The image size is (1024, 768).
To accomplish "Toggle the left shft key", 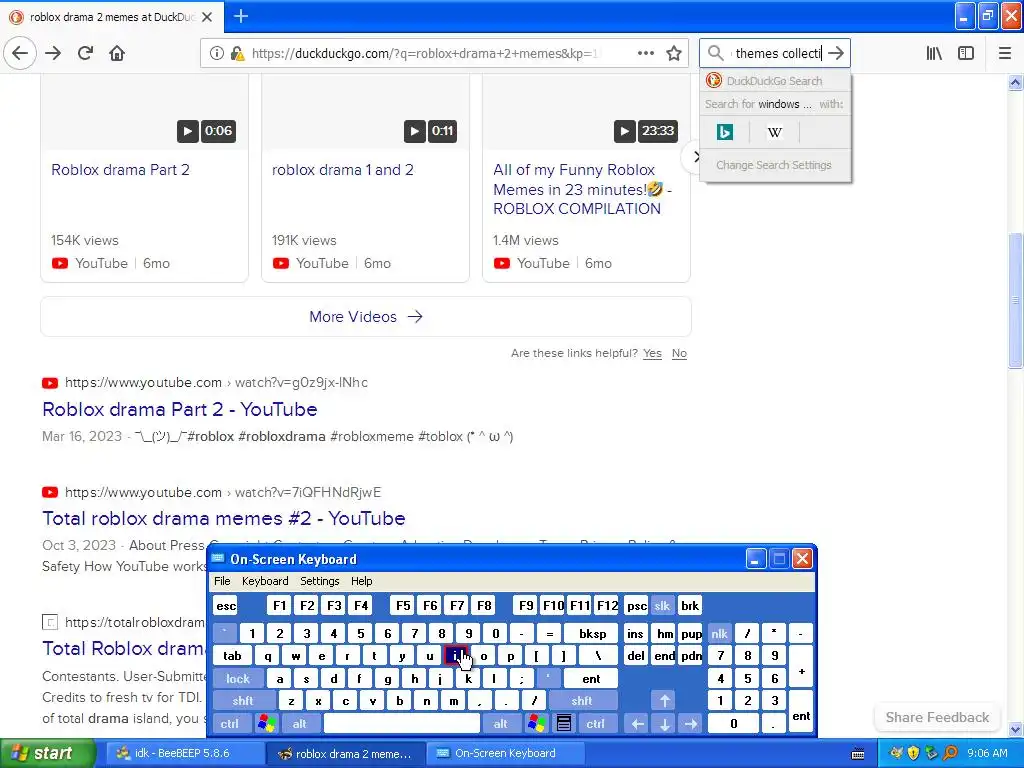I will (x=243, y=701).
